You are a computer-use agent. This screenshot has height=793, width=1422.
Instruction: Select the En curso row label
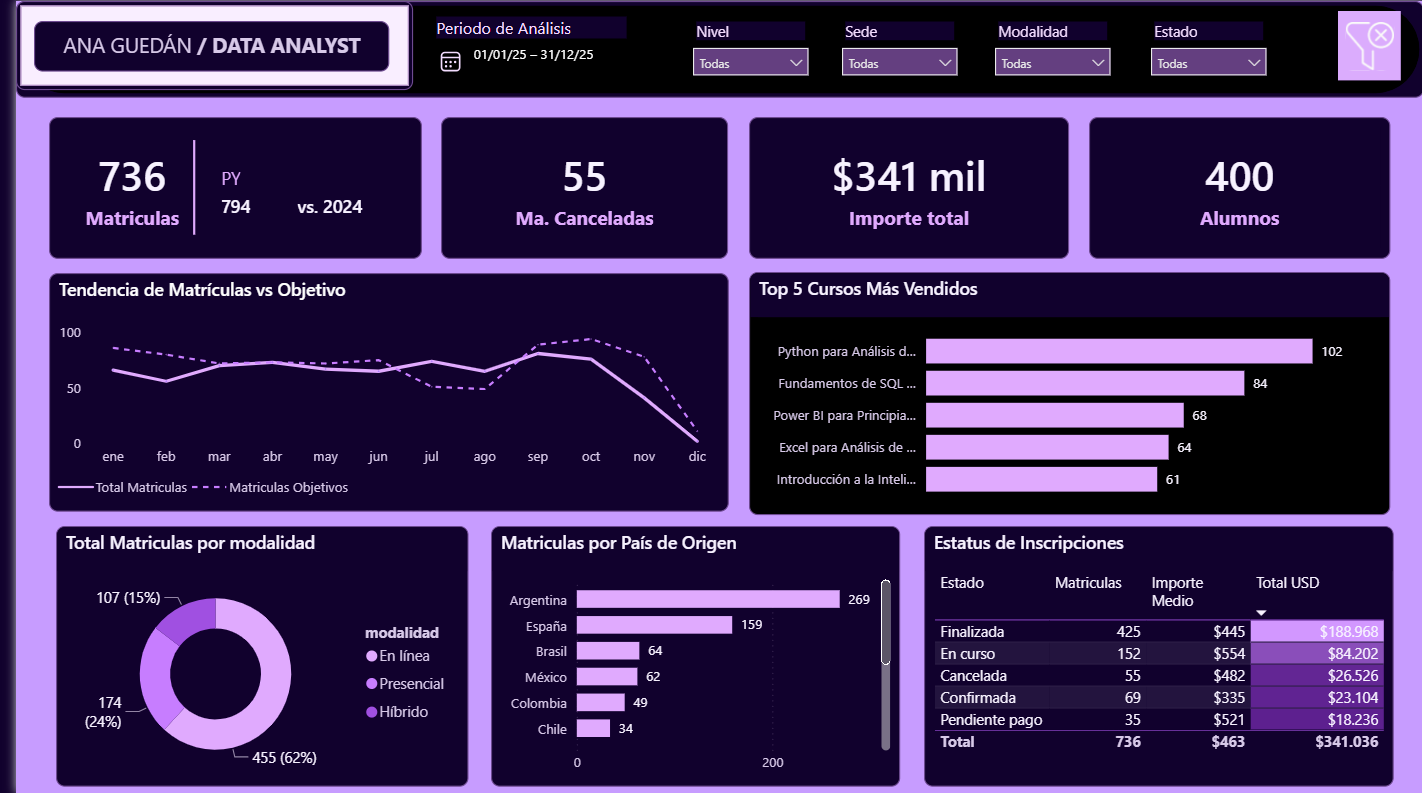(967, 654)
